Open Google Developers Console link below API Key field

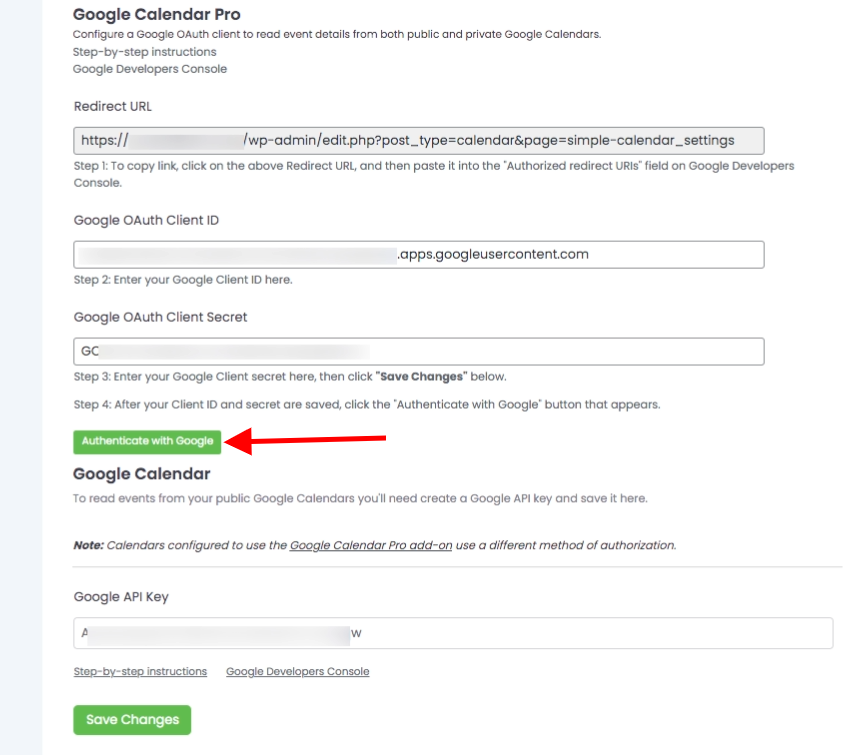(297, 672)
